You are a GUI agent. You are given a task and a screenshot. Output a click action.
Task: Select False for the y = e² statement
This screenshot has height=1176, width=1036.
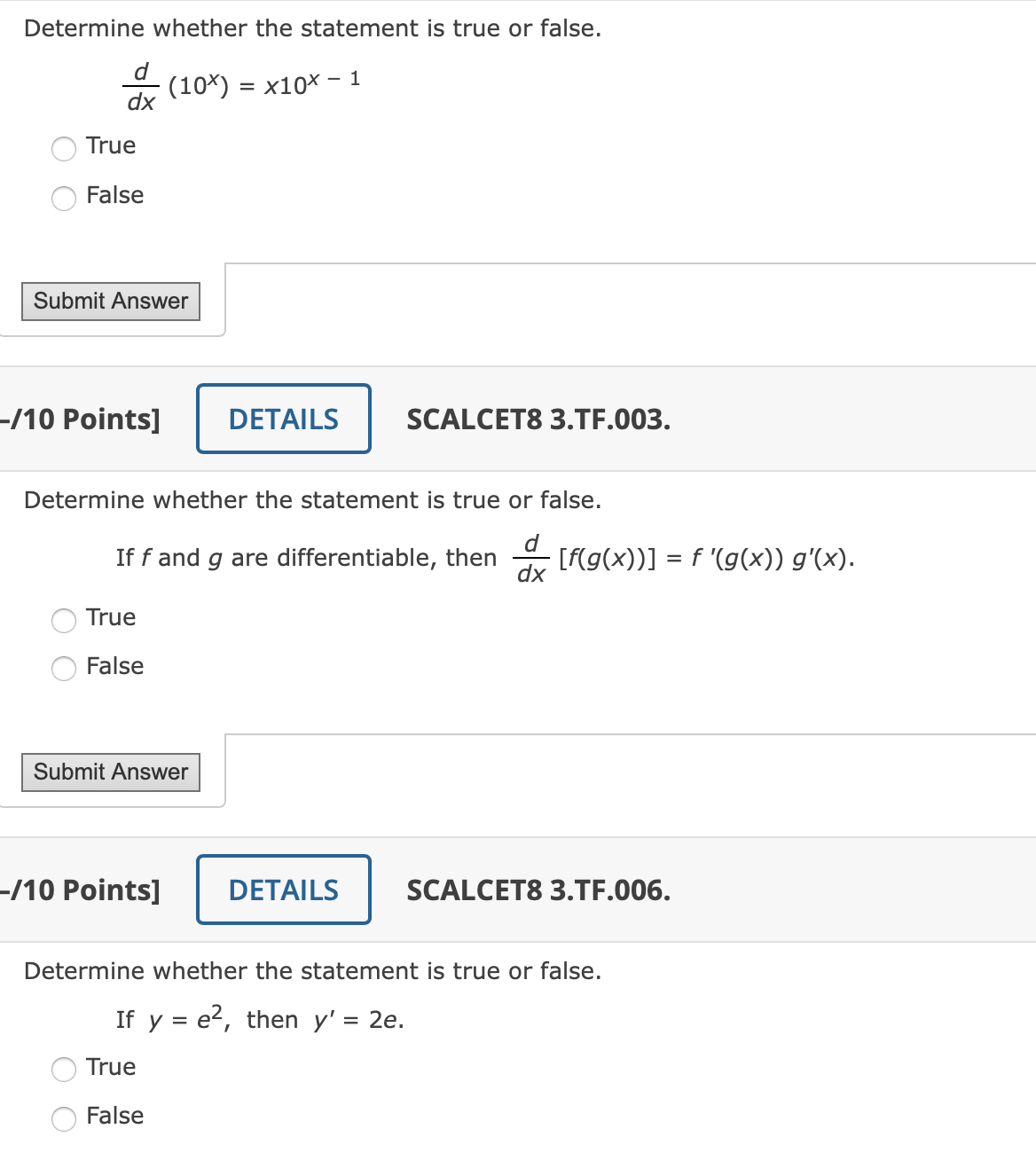63,1119
